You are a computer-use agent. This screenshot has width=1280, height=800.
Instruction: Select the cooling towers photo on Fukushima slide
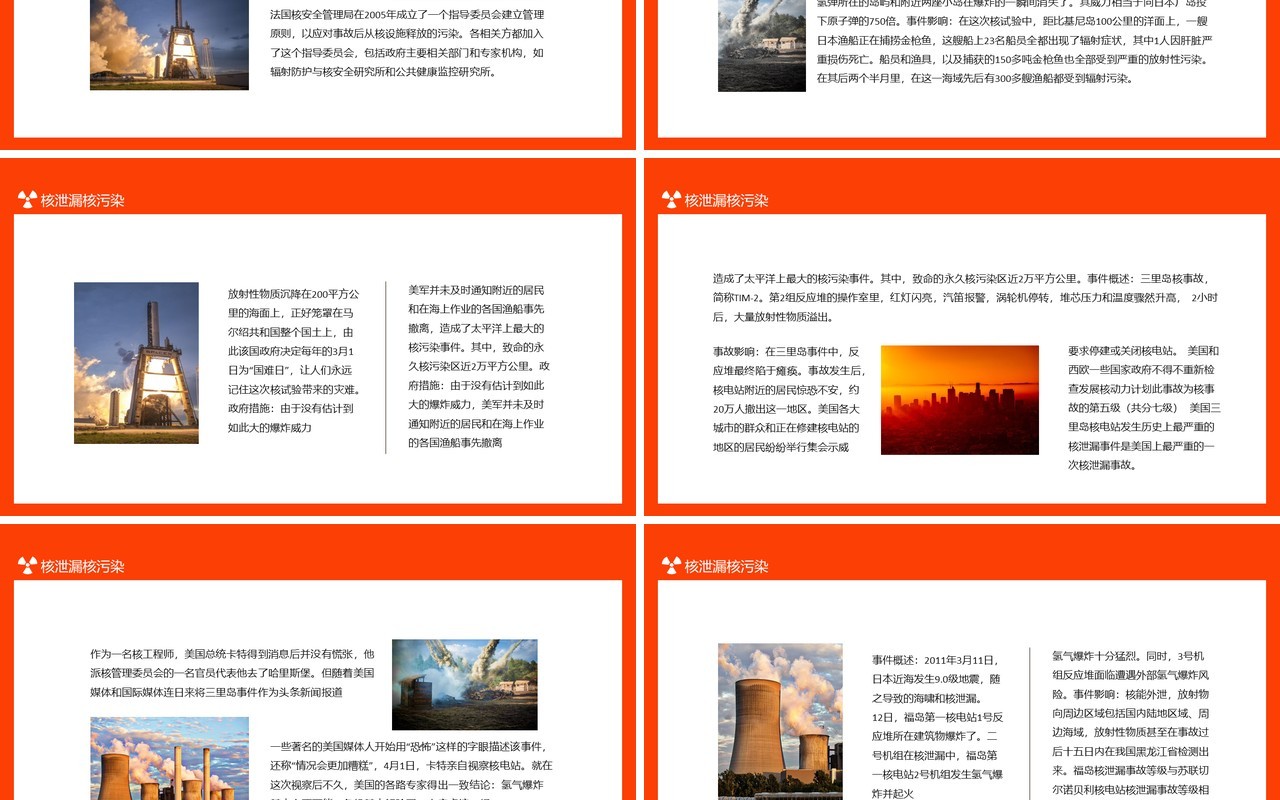tap(780, 721)
